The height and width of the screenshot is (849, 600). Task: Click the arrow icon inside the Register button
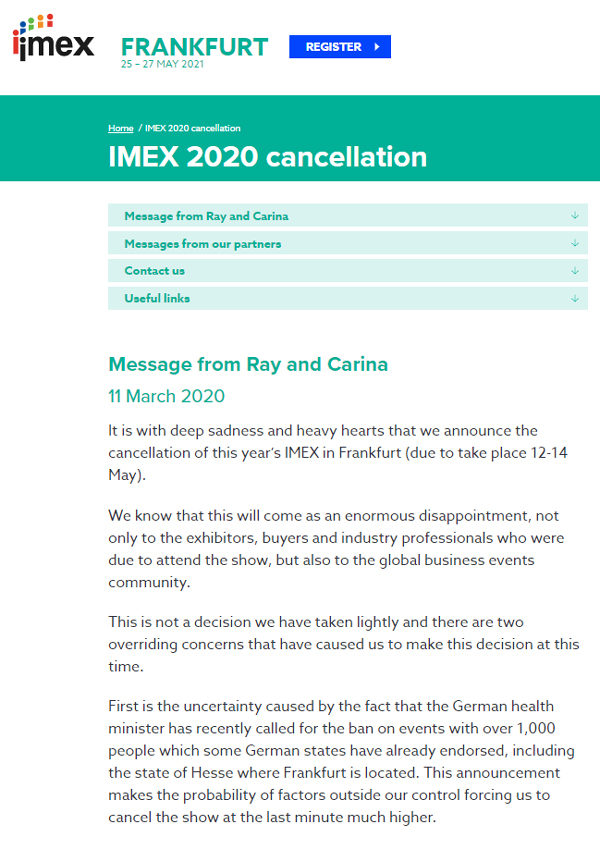click(x=376, y=47)
